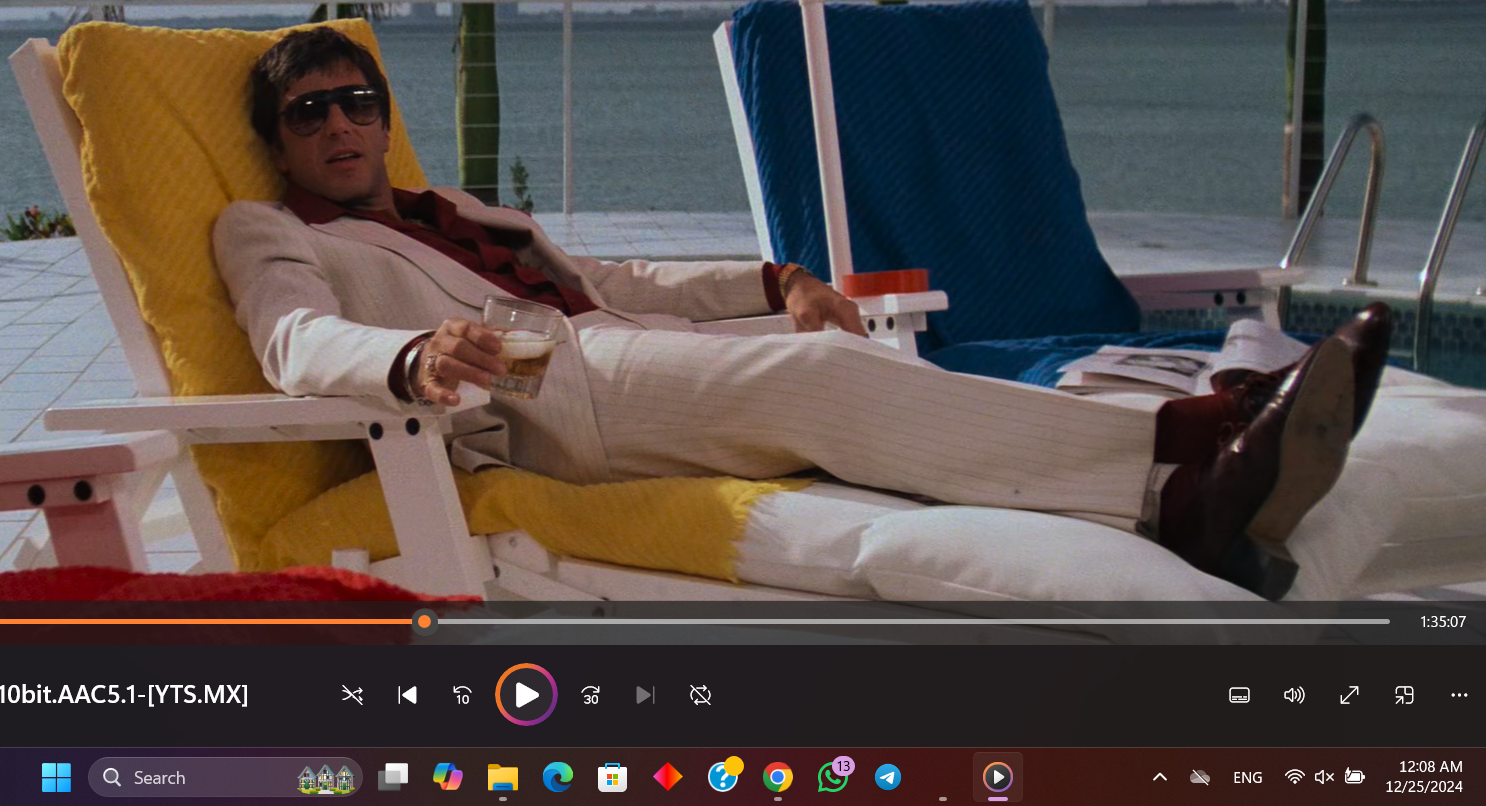Open the clock and date panel
Image resolution: width=1486 pixels, height=806 pixels.
coord(1424,777)
